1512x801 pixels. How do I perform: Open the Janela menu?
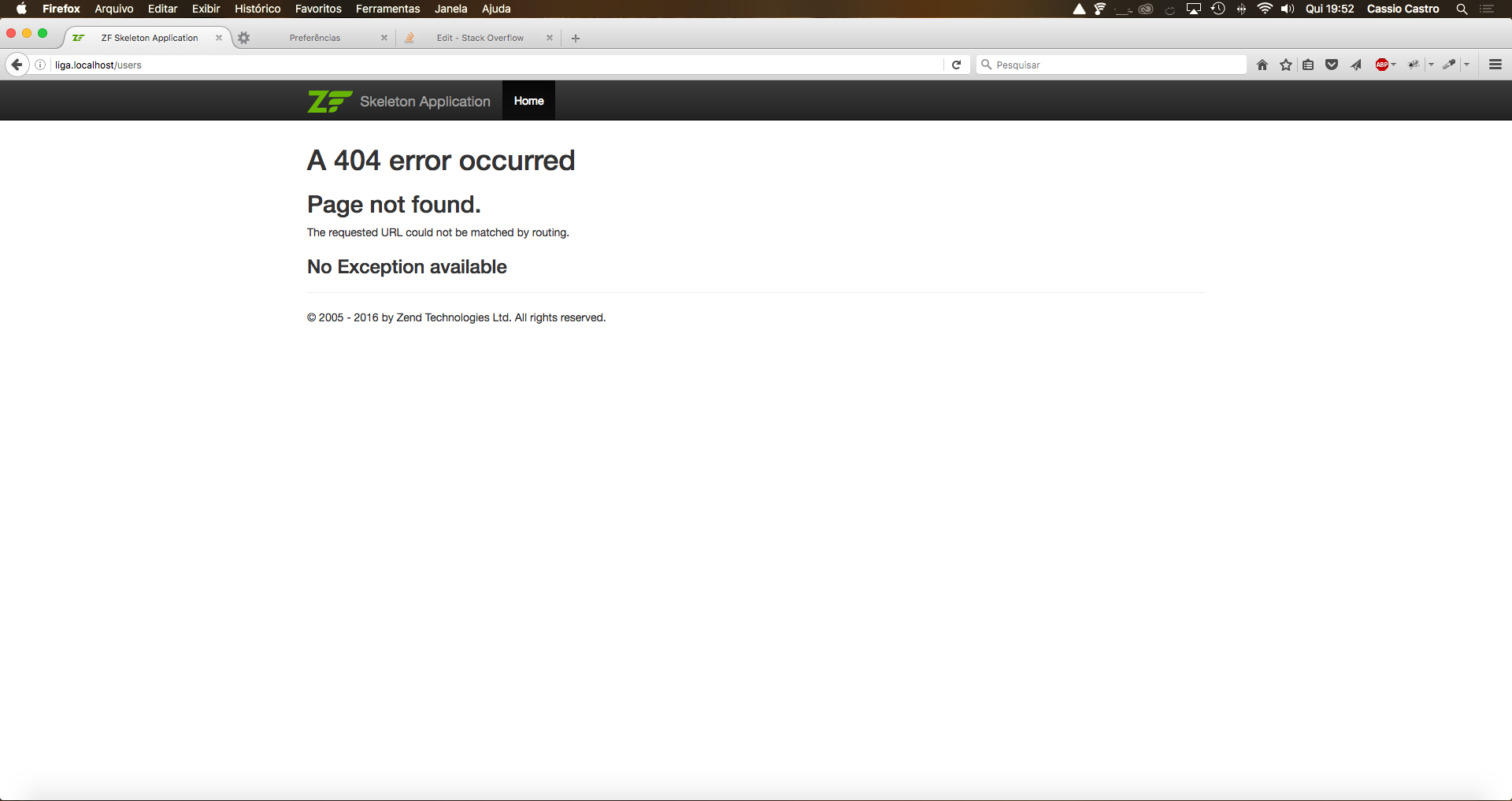(x=451, y=9)
